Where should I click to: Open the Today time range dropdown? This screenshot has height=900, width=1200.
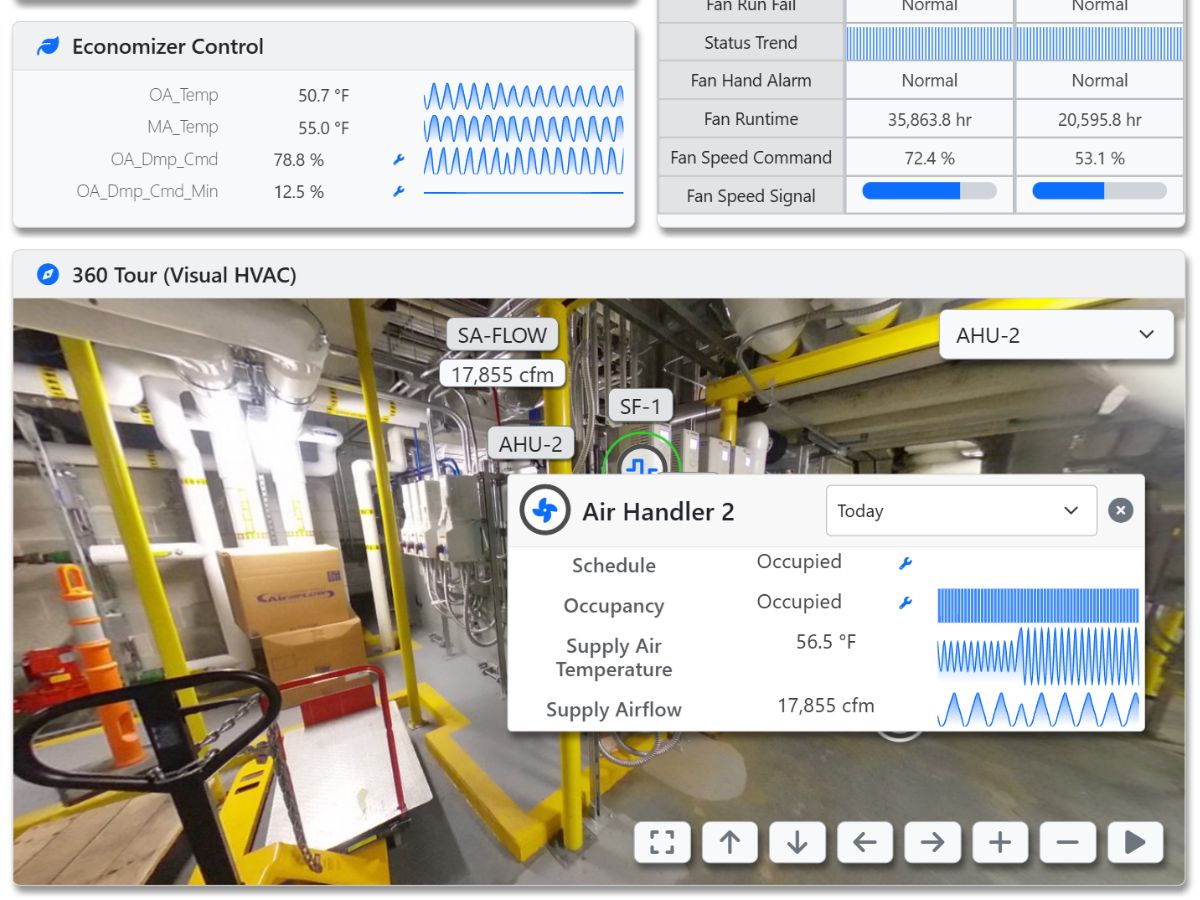tap(960, 511)
